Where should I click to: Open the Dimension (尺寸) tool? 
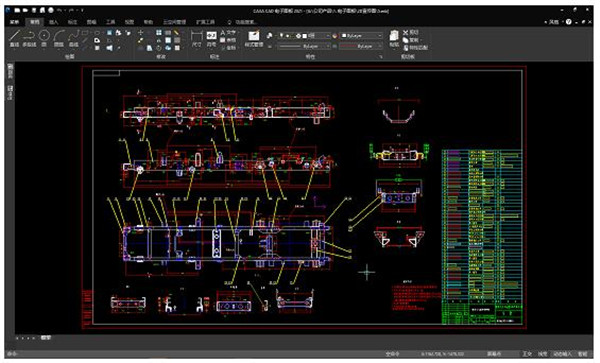click(x=196, y=39)
